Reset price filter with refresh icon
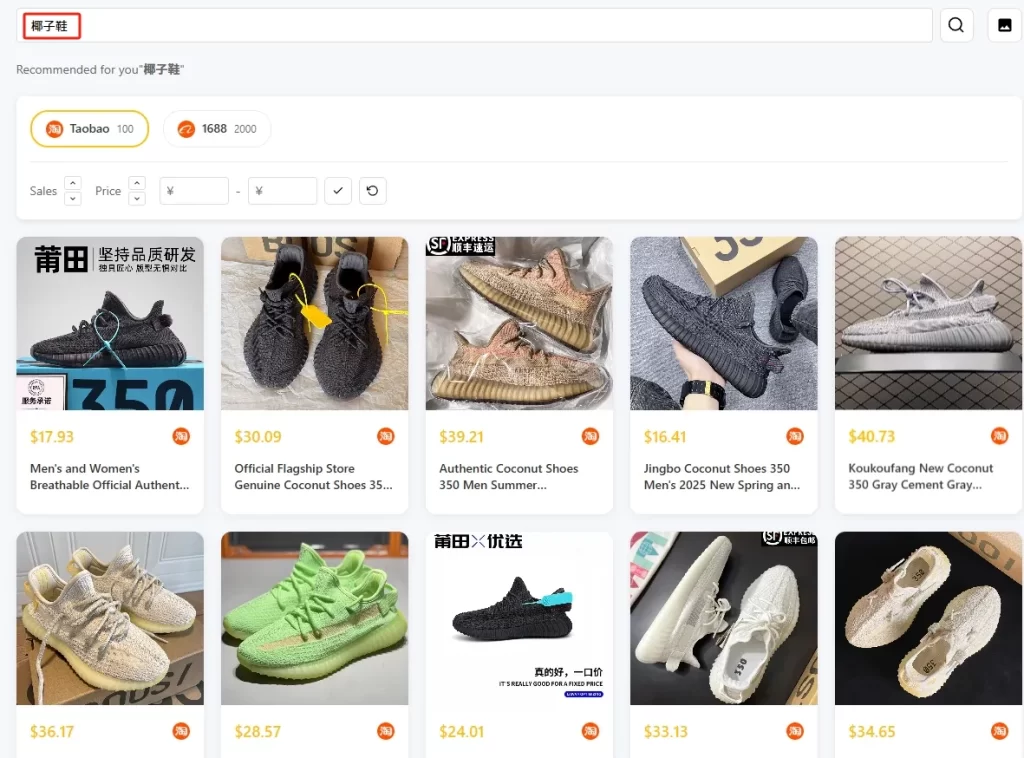1024x758 pixels. point(372,191)
